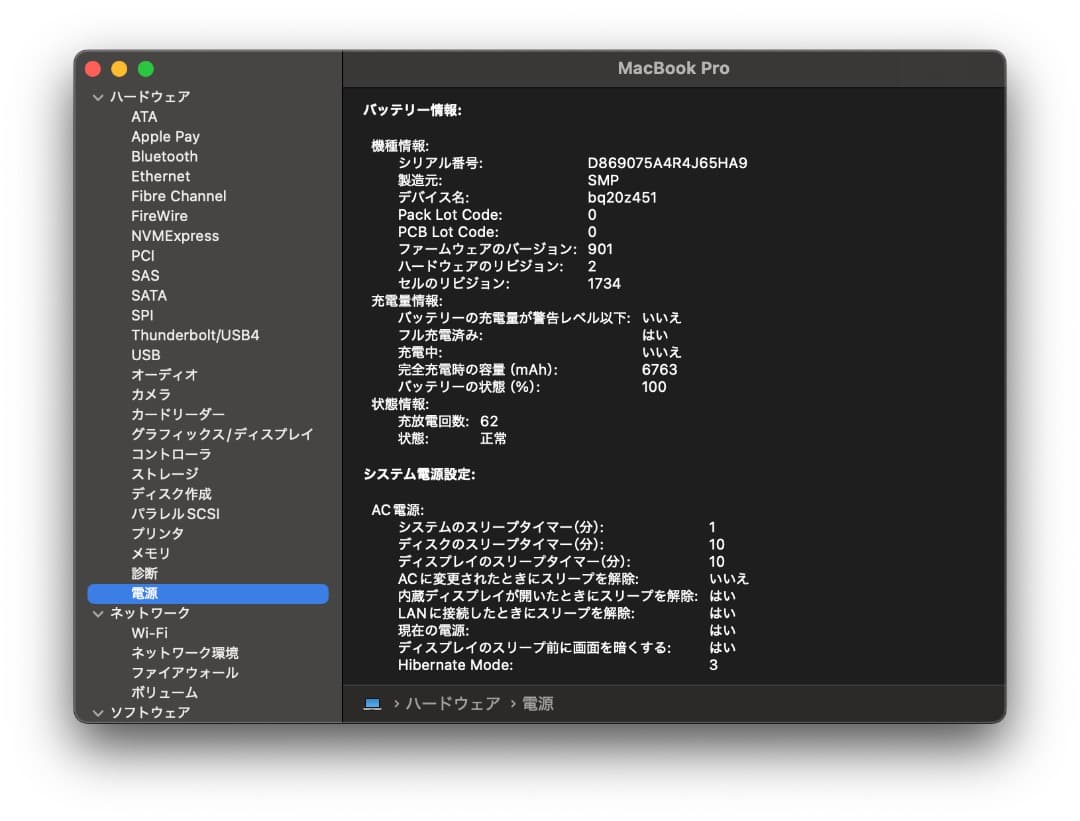Click the 充電量情報 subheading
The image size is (1080, 821).
pyautogui.click(x=407, y=301)
